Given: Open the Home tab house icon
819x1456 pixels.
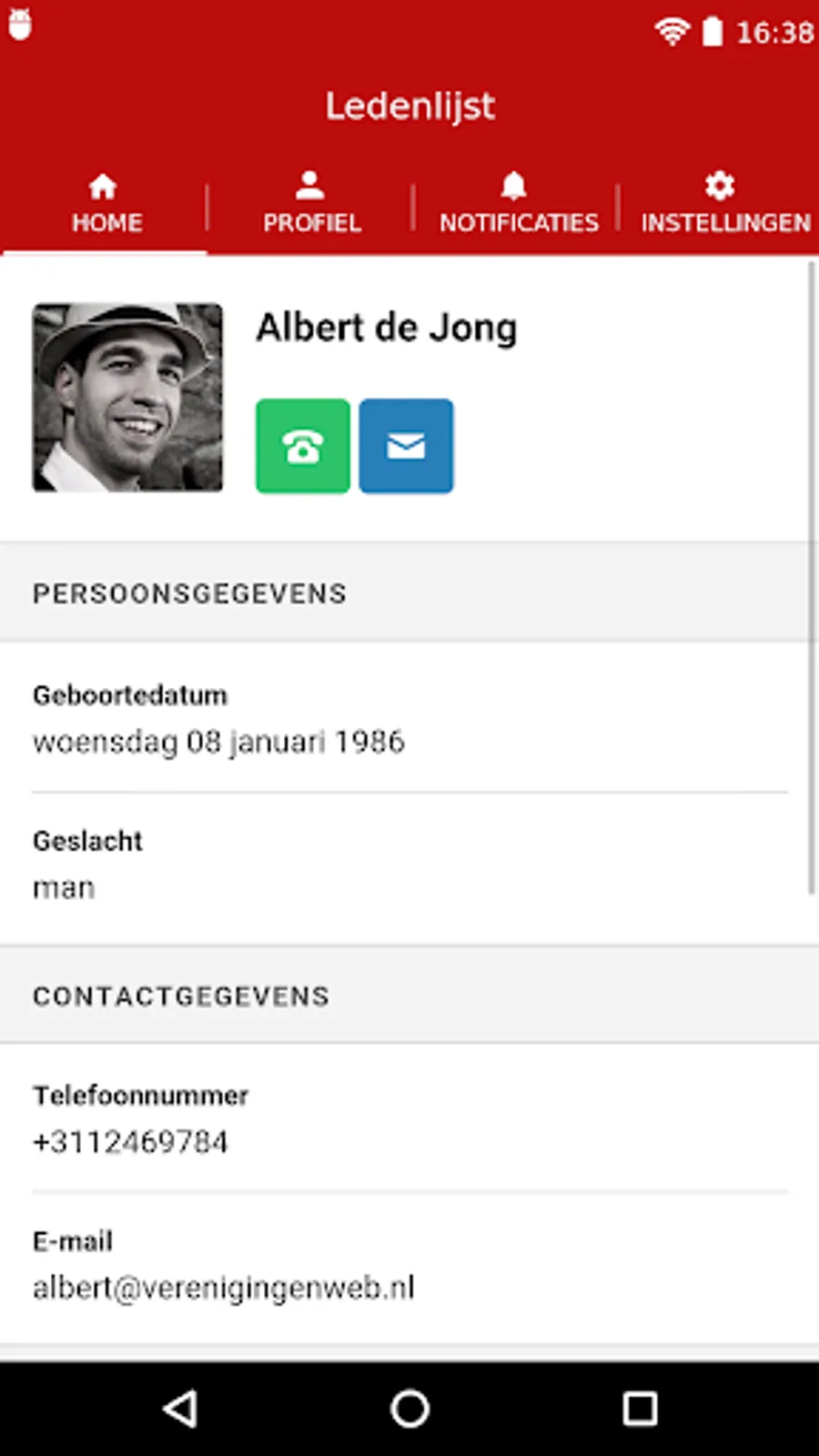Looking at the screenshot, I should [x=103, y=187].
